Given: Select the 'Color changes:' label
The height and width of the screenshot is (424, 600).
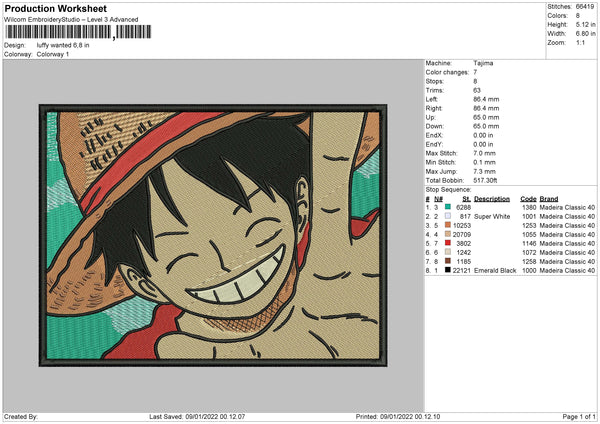Looking at the screenshot, I should [447, 72].
